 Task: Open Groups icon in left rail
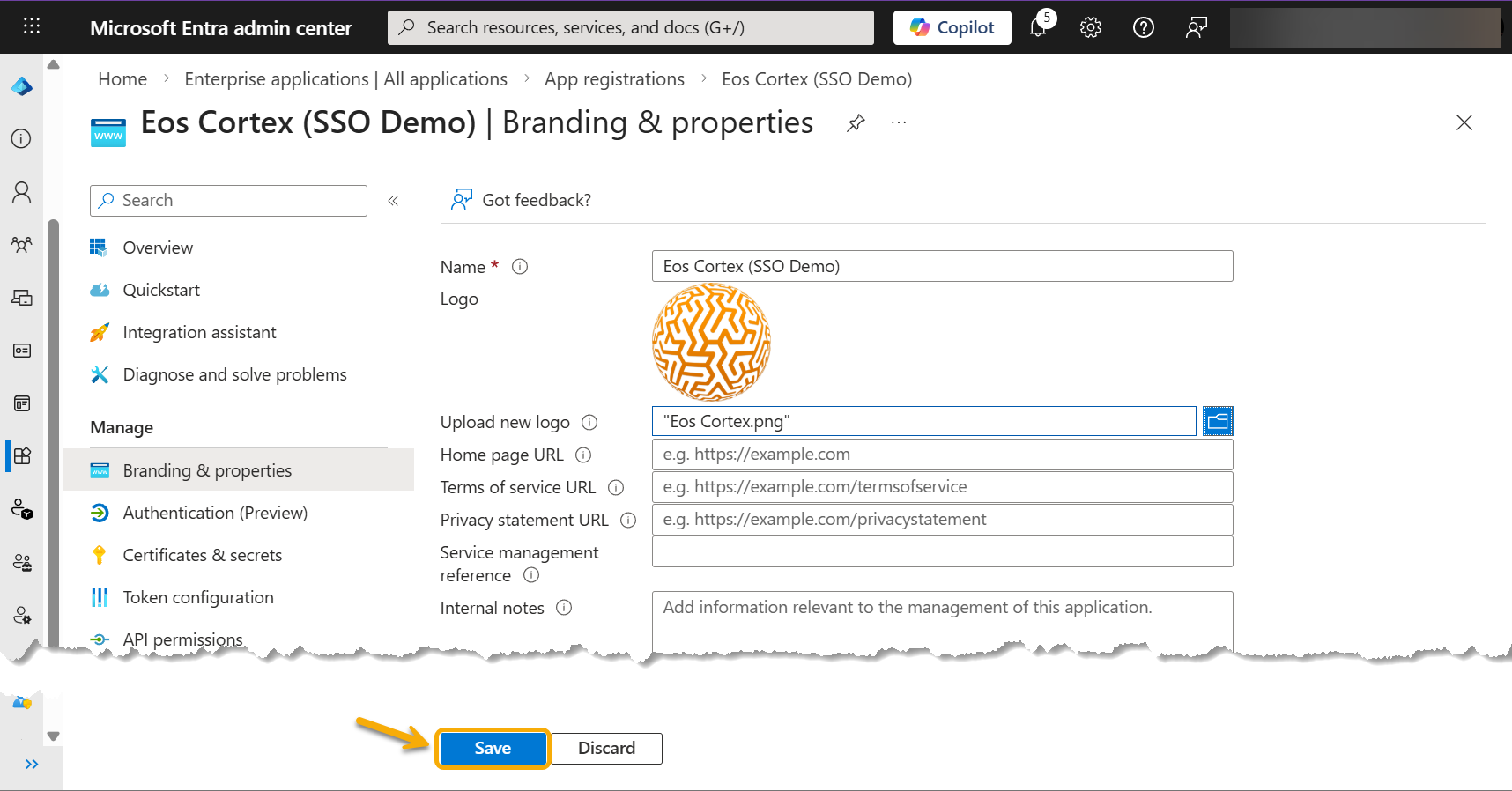pyautogui.click(x=22, y=245)
